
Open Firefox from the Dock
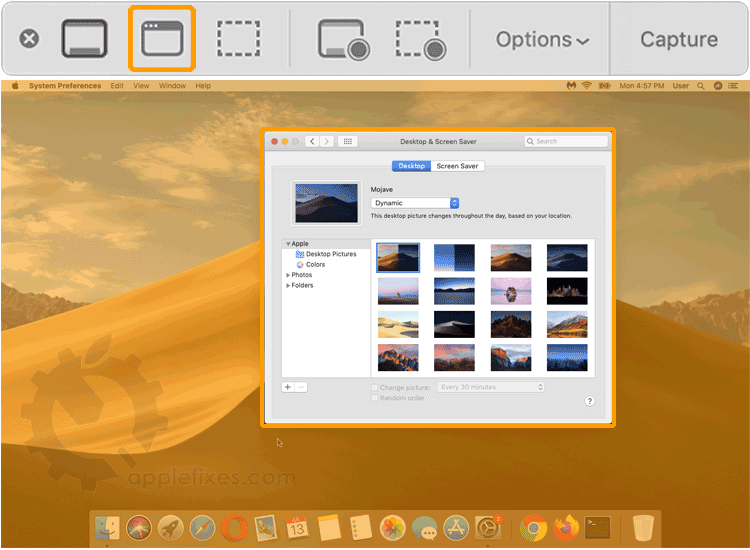tap(565, 528)
